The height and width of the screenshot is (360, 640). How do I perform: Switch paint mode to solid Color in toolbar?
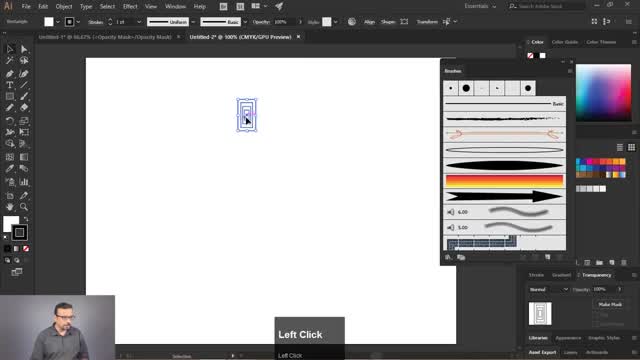click(x=7, y=249)
